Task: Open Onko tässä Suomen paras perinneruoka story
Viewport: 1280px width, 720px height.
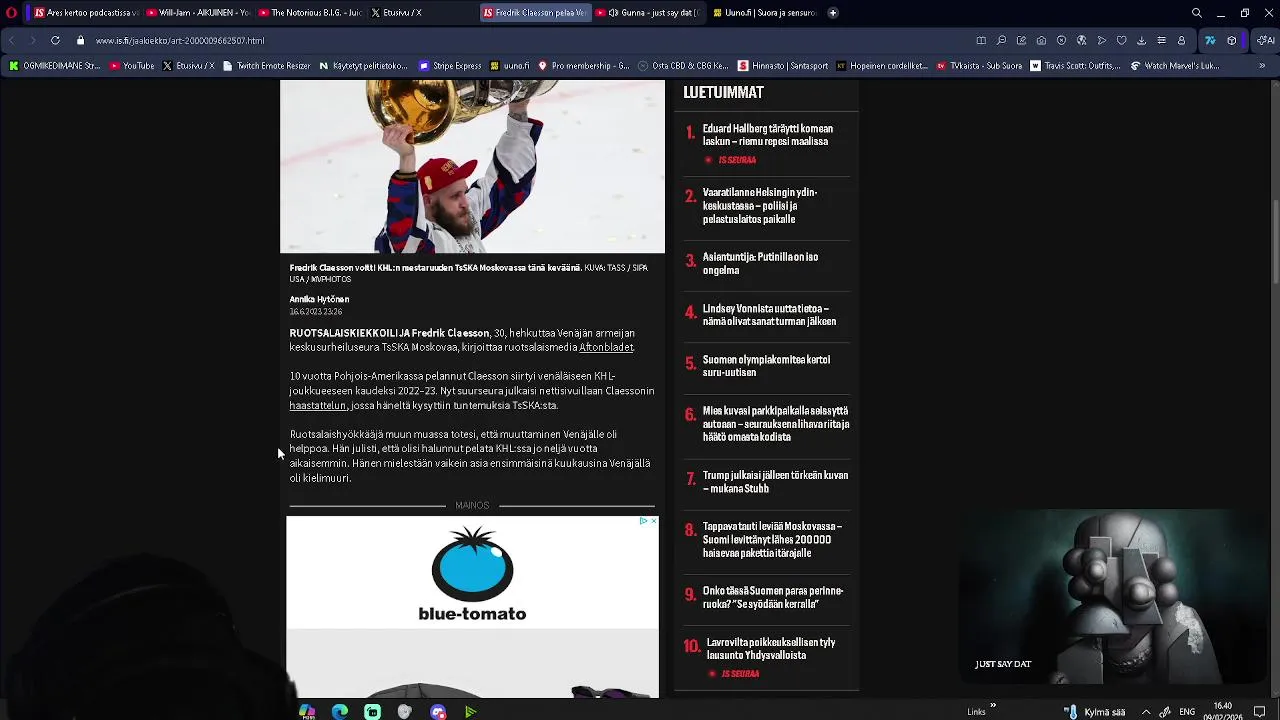Action: pos(773,597)
